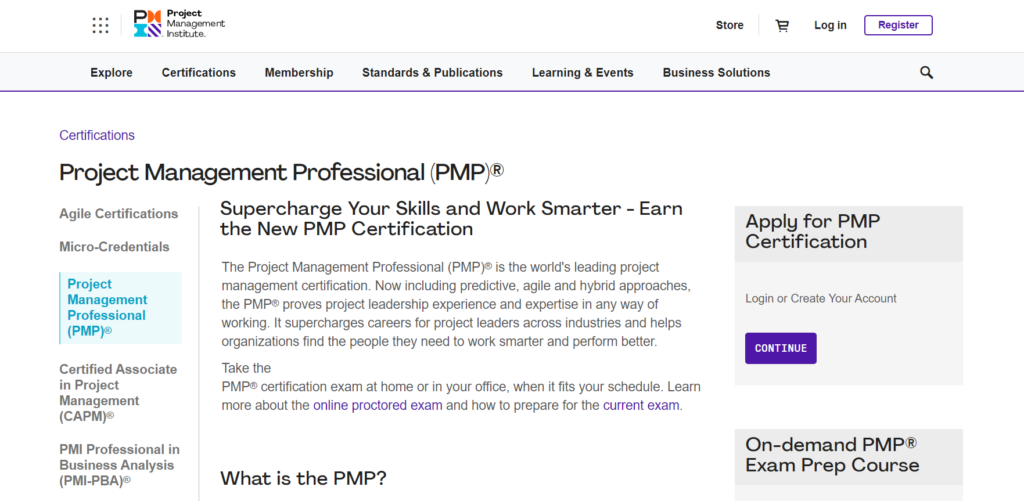Follow the online proctored exam link

(x=378, y=405)
